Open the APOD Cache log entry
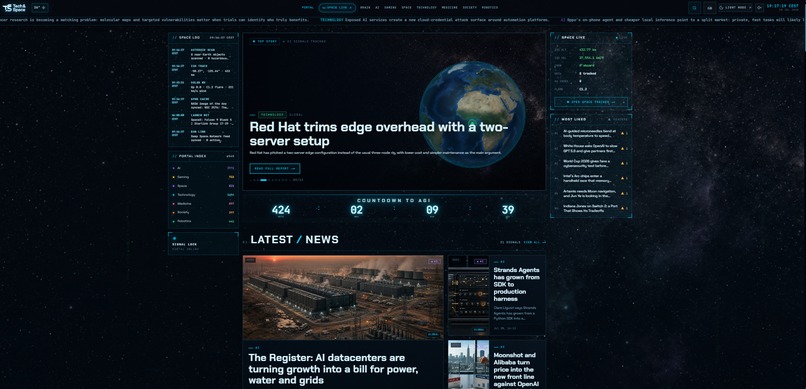 (204, 104)
